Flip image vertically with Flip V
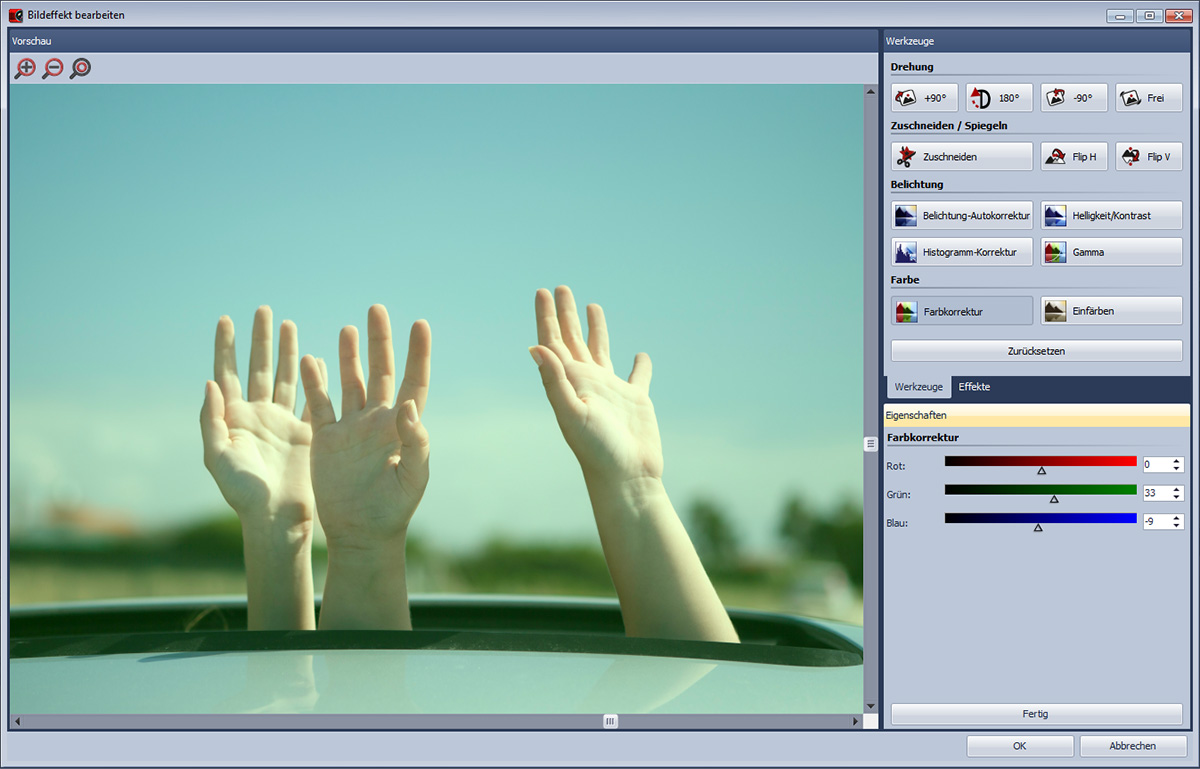The image size is (1200, 769). (x=1148, y=157)
